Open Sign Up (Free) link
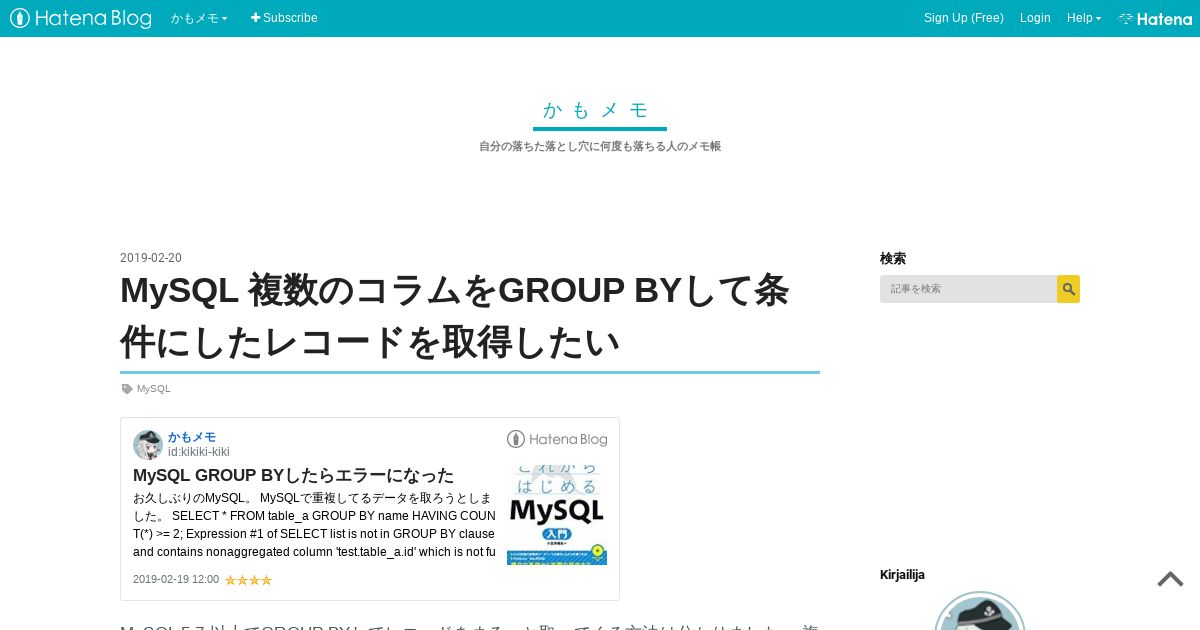 point(964,18)
